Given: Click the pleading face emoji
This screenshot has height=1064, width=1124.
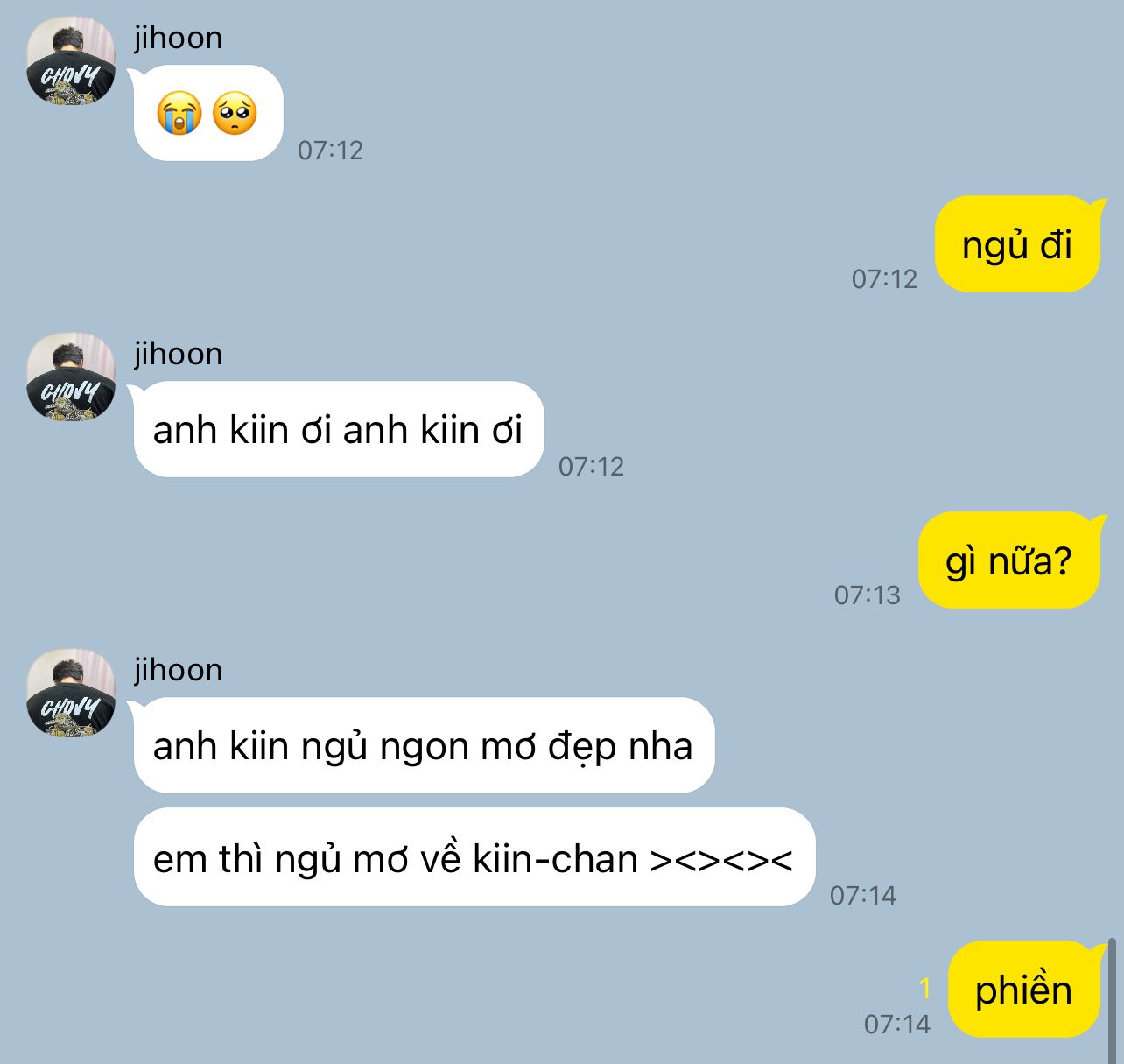Looking at the screenshot, I should point(235,114).
